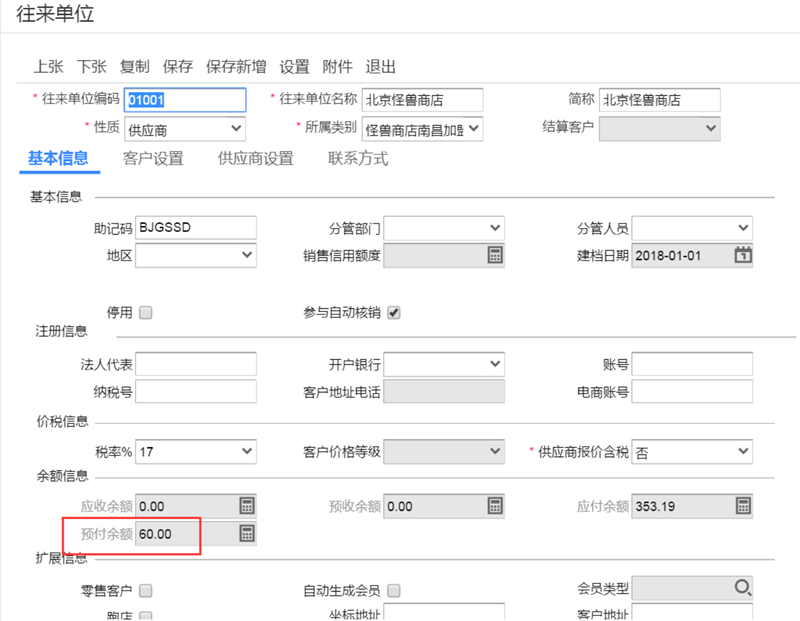Viewport: 800px width, 621px height.
Task: Switch to 供应商设置 tab
Action: tap(256, 159)
